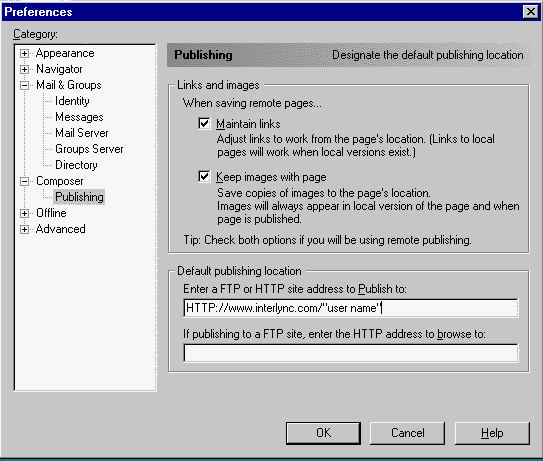
Task: Expand the Navigator category
Action: coord(24,69)
